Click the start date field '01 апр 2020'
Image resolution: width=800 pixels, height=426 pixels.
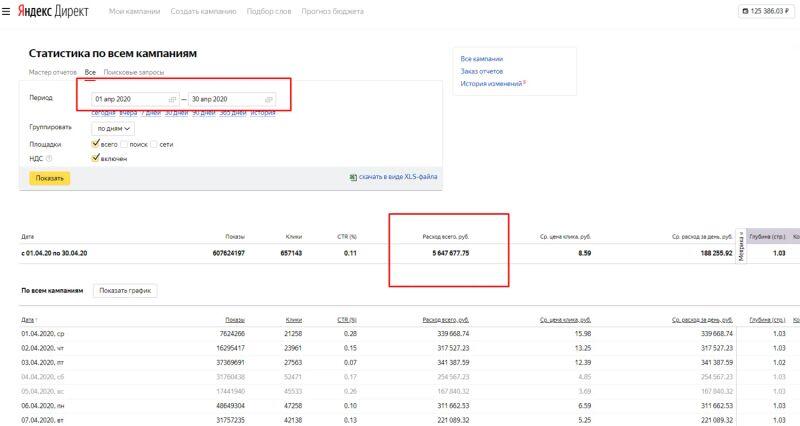click(124, 99)
